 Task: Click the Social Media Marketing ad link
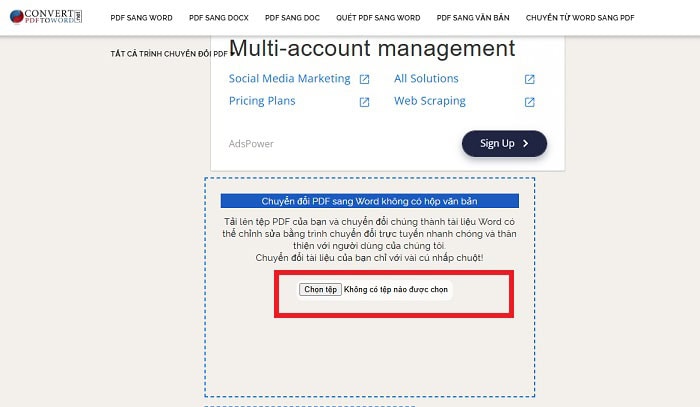[289, 79]
